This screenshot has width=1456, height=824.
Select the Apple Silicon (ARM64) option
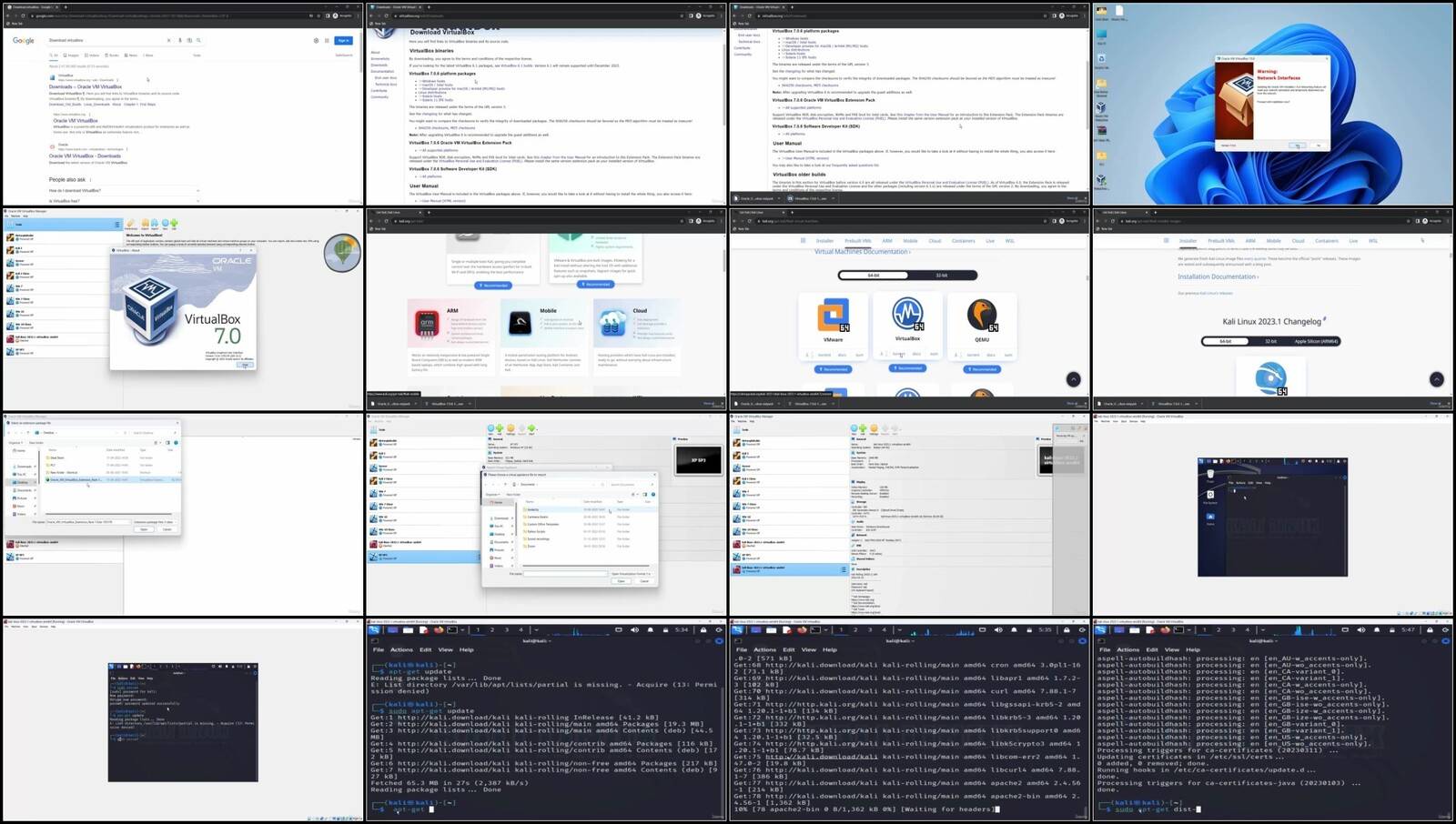1317,341
